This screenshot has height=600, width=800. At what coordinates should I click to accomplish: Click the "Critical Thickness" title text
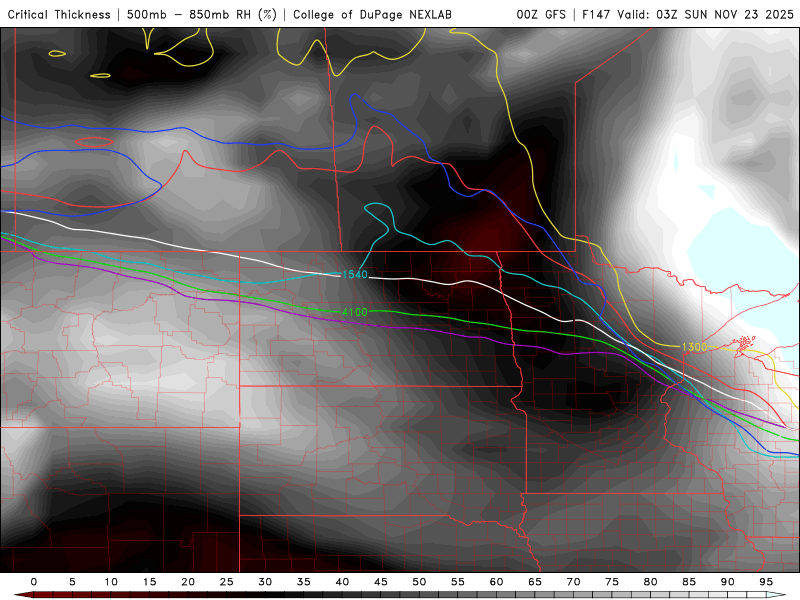[x=59, y=15]
